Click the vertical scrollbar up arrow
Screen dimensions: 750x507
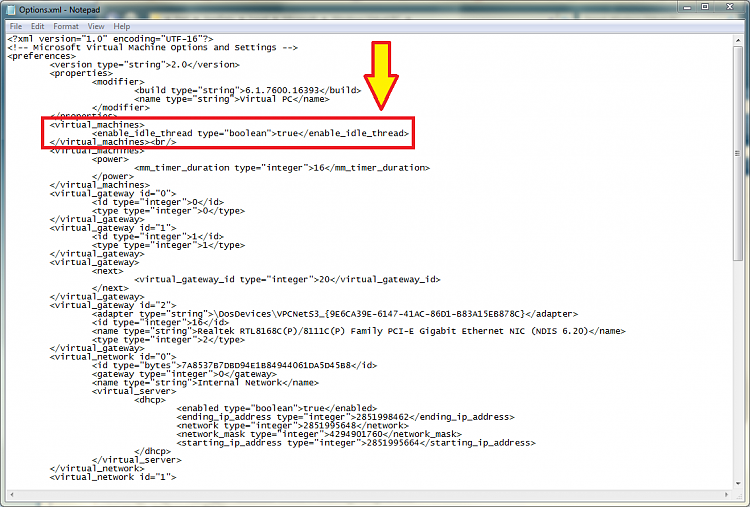pyautogui.click(x=738, y=40)
